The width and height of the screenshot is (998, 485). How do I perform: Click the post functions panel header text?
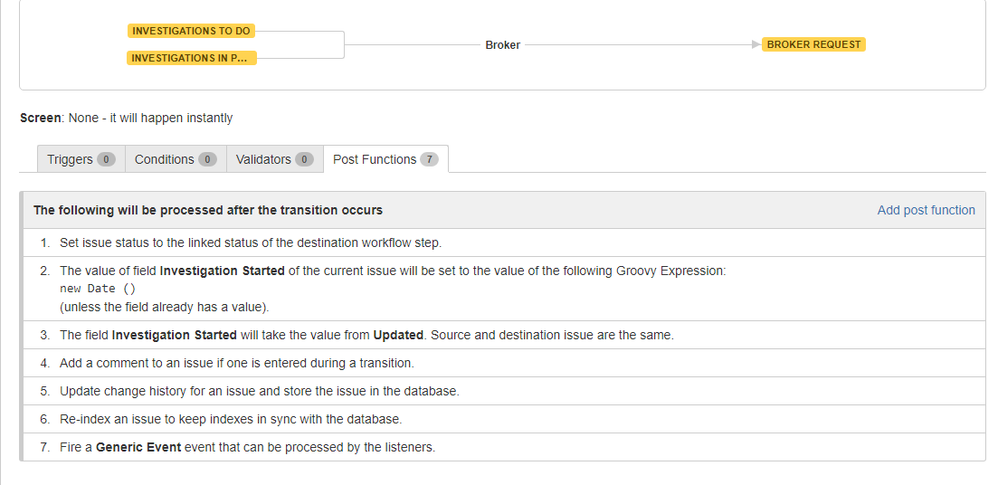[x=208, y=210]
